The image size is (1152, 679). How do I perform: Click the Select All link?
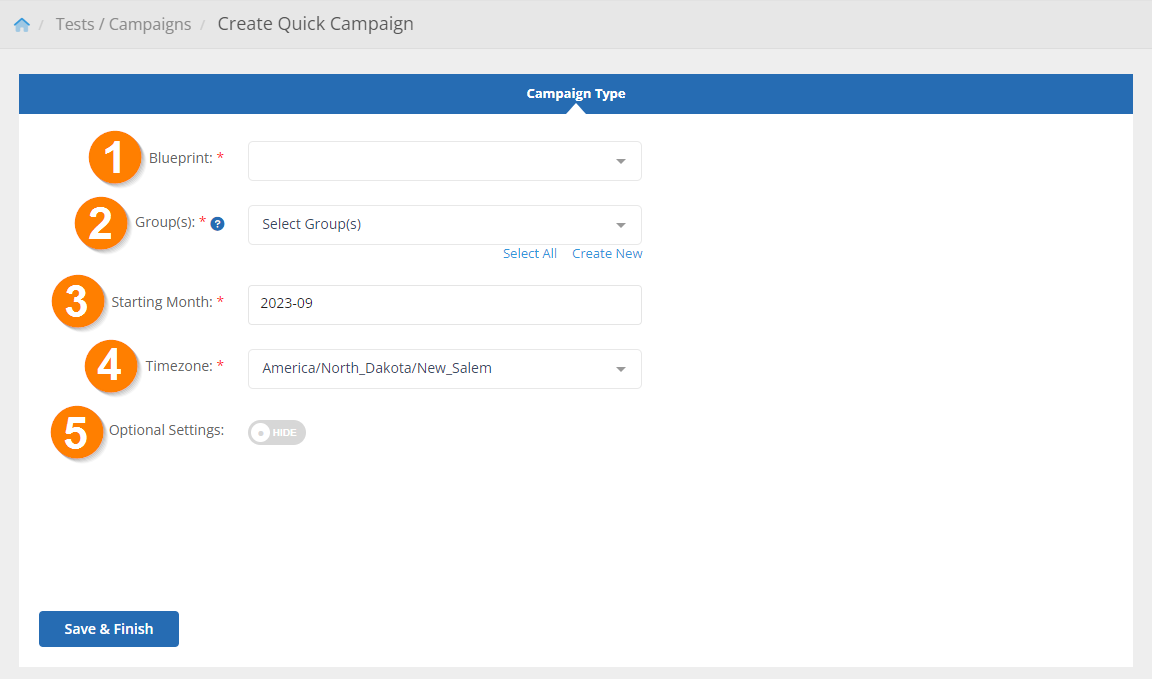tap(529, 254)
